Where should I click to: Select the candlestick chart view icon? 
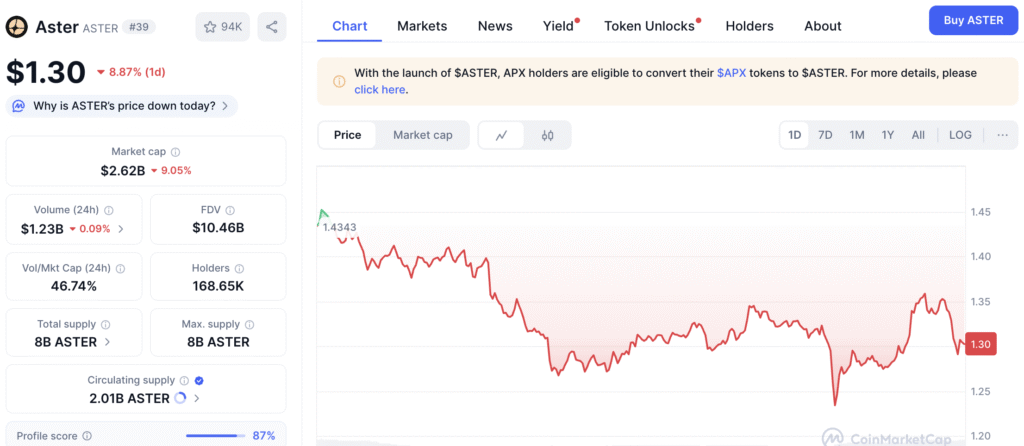tap(547, 135)
